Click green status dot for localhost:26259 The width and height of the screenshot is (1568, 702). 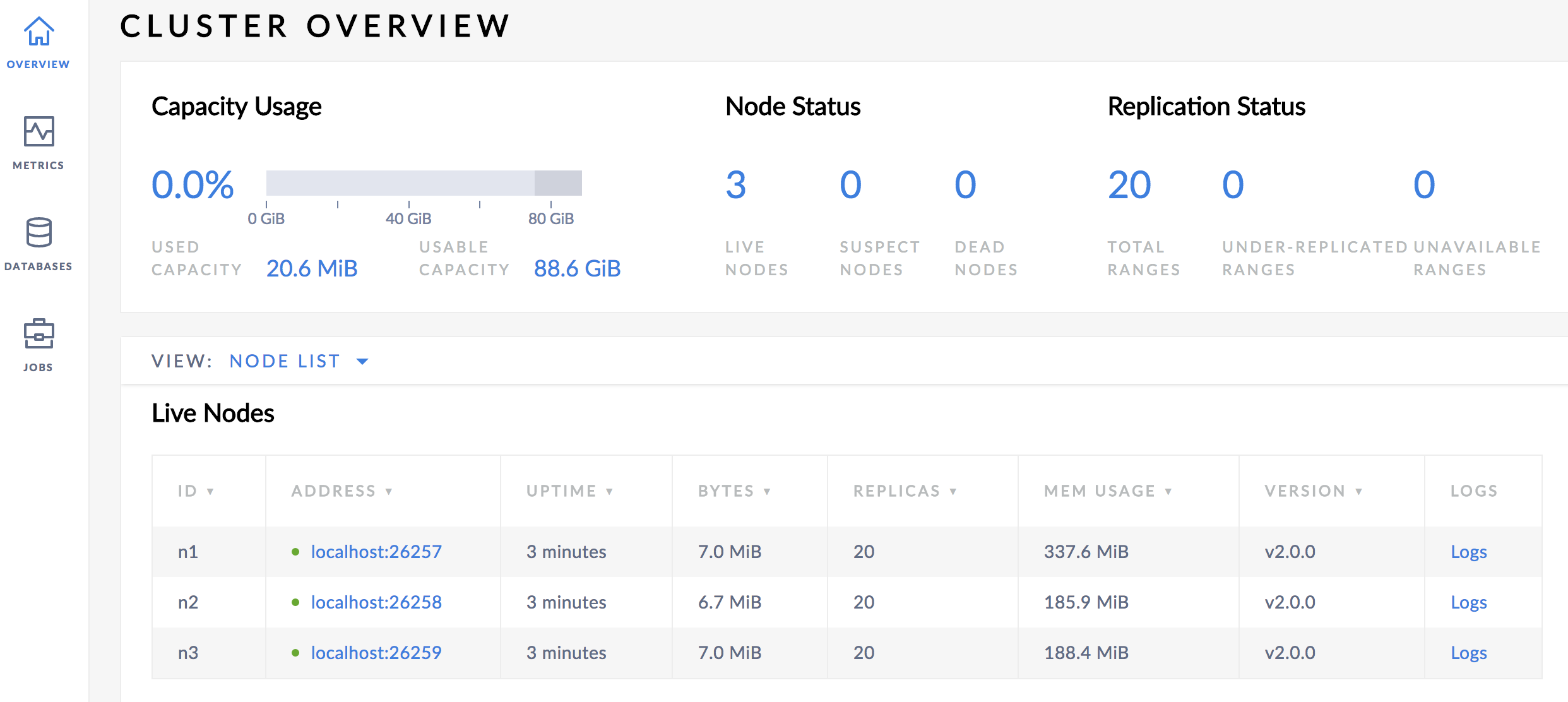(x=295, y=653)
